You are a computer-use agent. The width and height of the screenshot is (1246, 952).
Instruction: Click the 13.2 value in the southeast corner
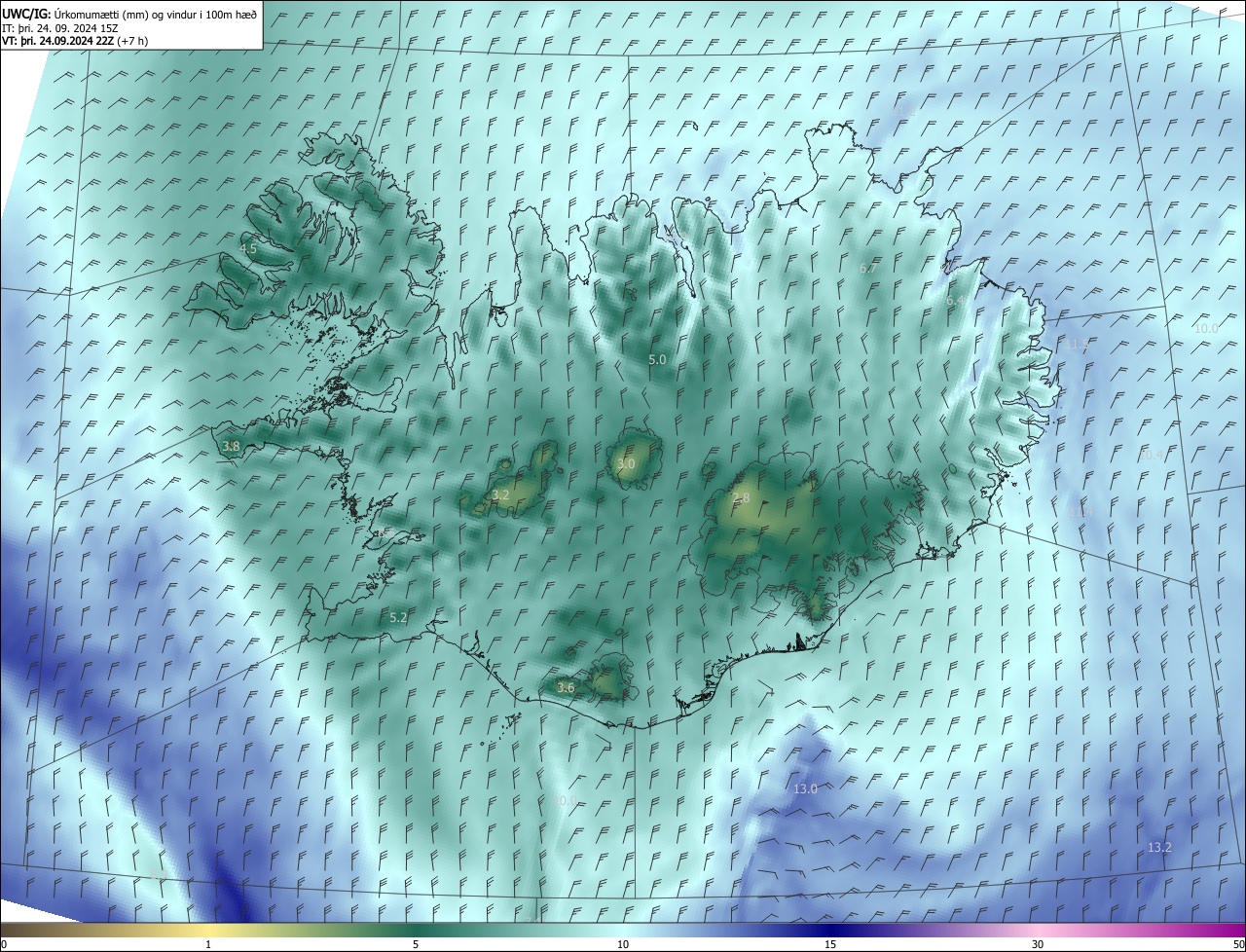click(x=1159, y=848)
